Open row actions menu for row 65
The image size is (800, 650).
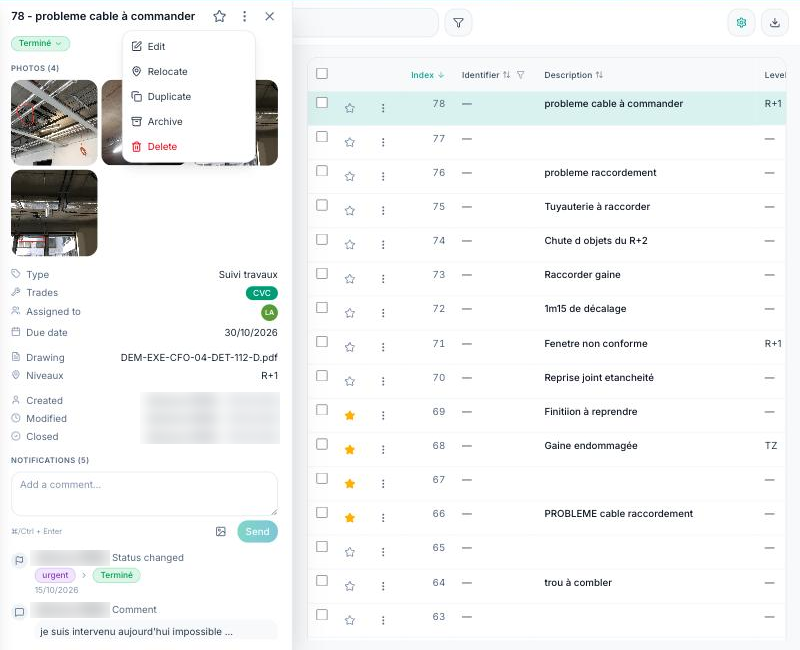point(383,552)
